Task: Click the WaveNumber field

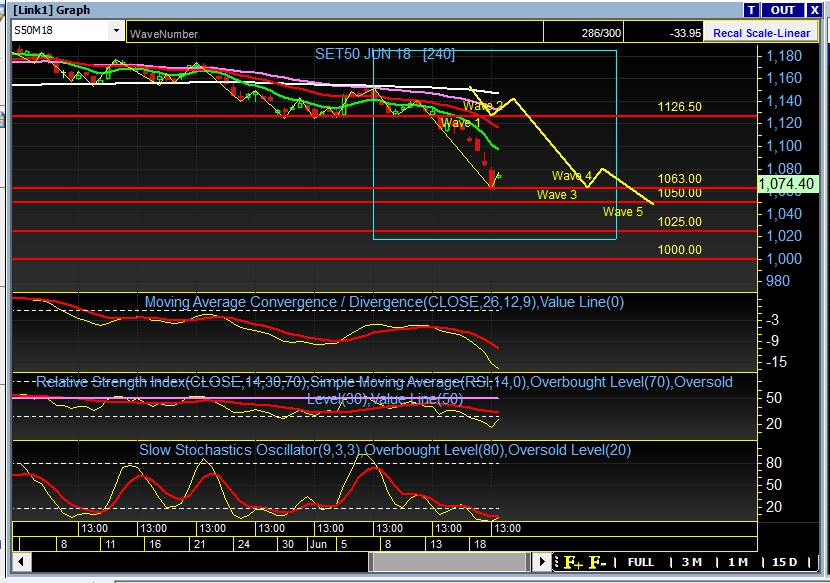Action: (x=335, y=33)
